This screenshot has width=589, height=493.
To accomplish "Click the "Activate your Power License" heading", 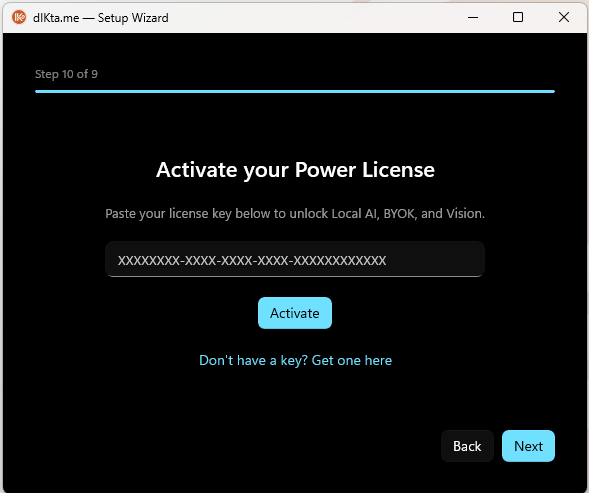I will [x=295, y=170].
